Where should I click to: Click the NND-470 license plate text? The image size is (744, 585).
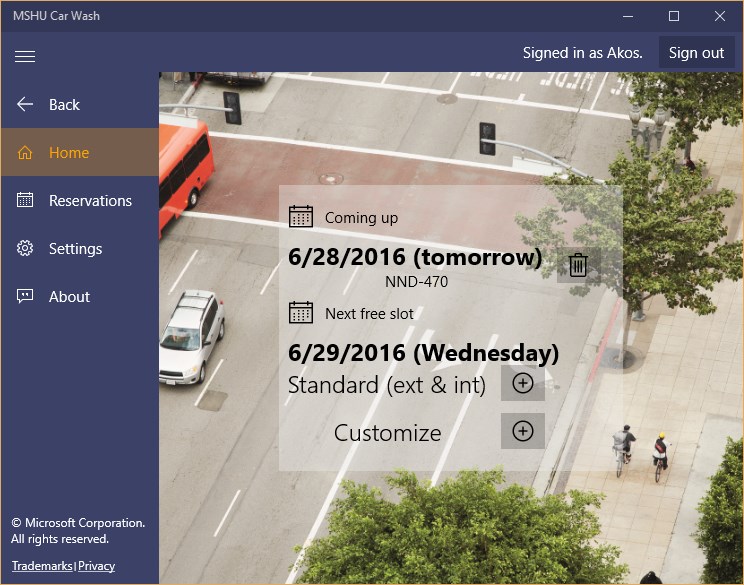[x=416, y=282]
